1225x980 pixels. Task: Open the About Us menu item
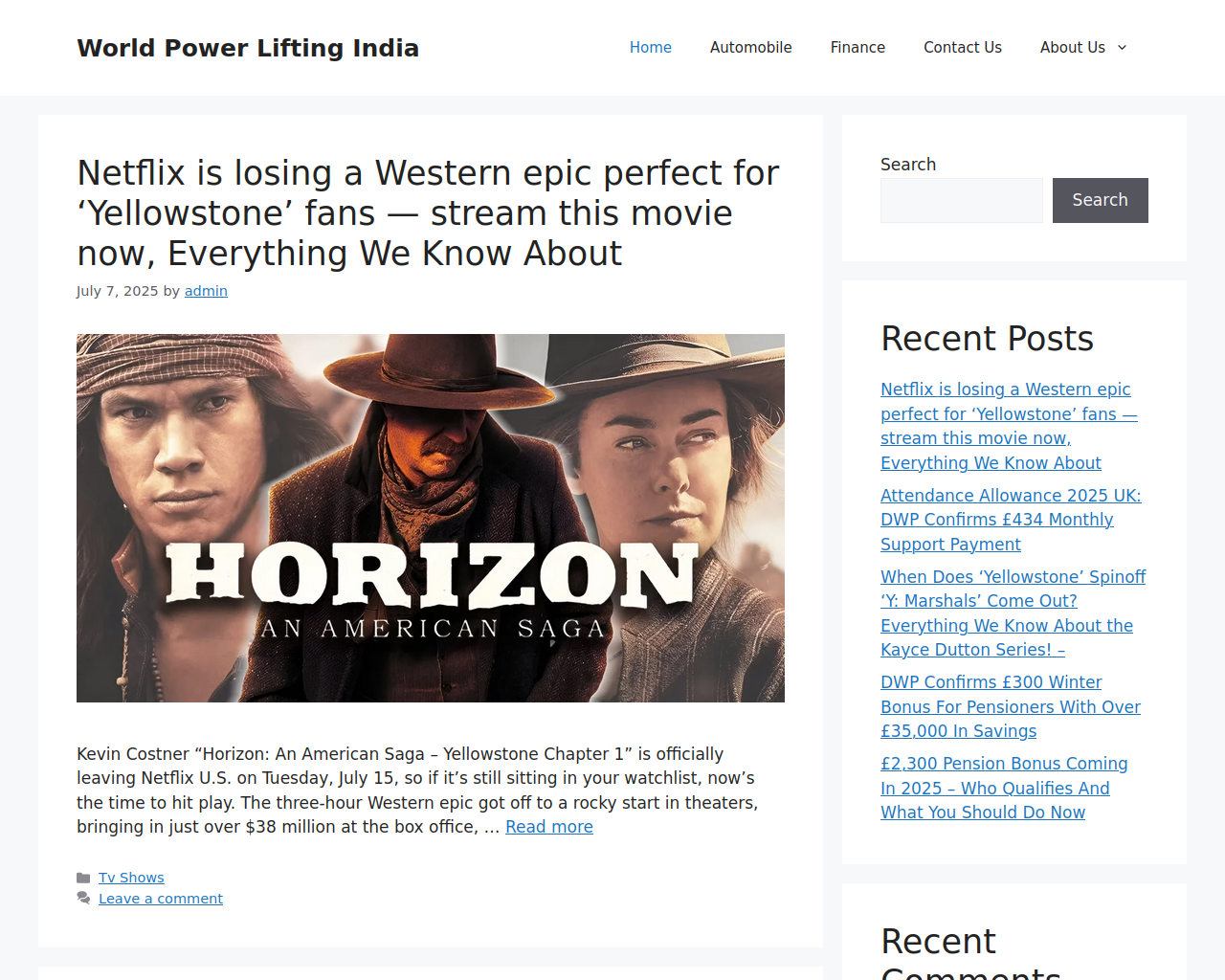[1073, 48]
